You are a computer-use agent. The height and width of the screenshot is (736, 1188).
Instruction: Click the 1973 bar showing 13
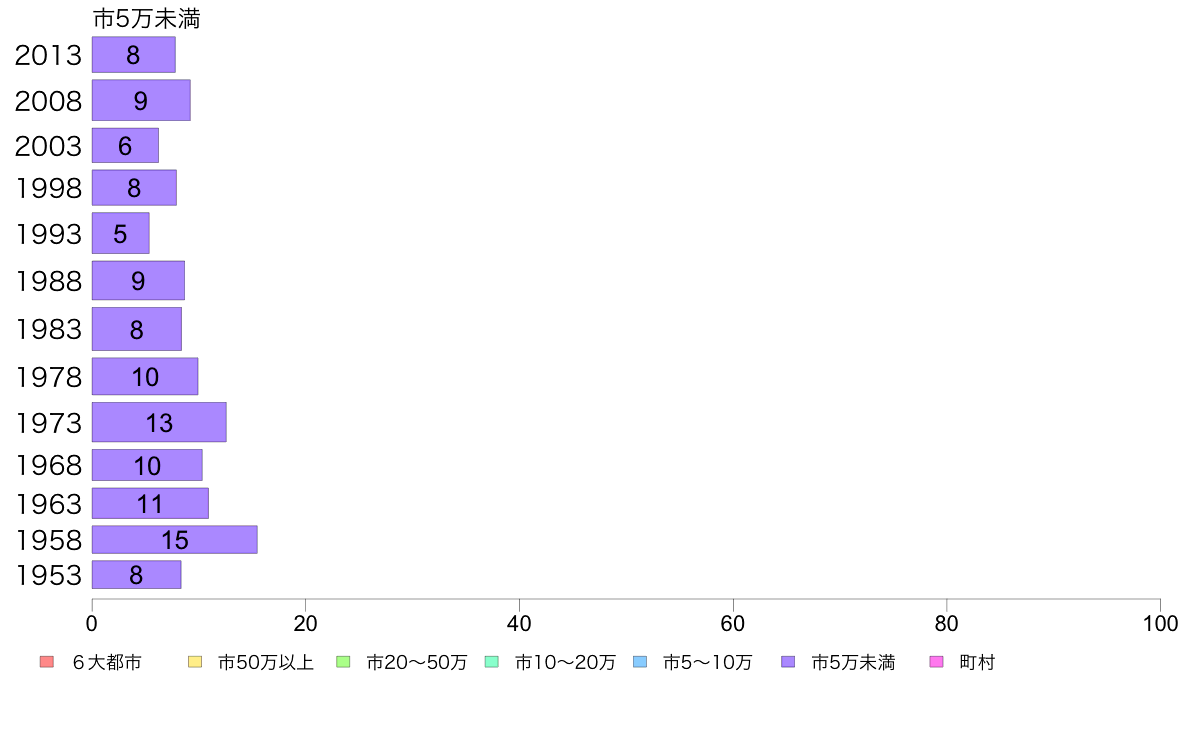coord(159,422)
